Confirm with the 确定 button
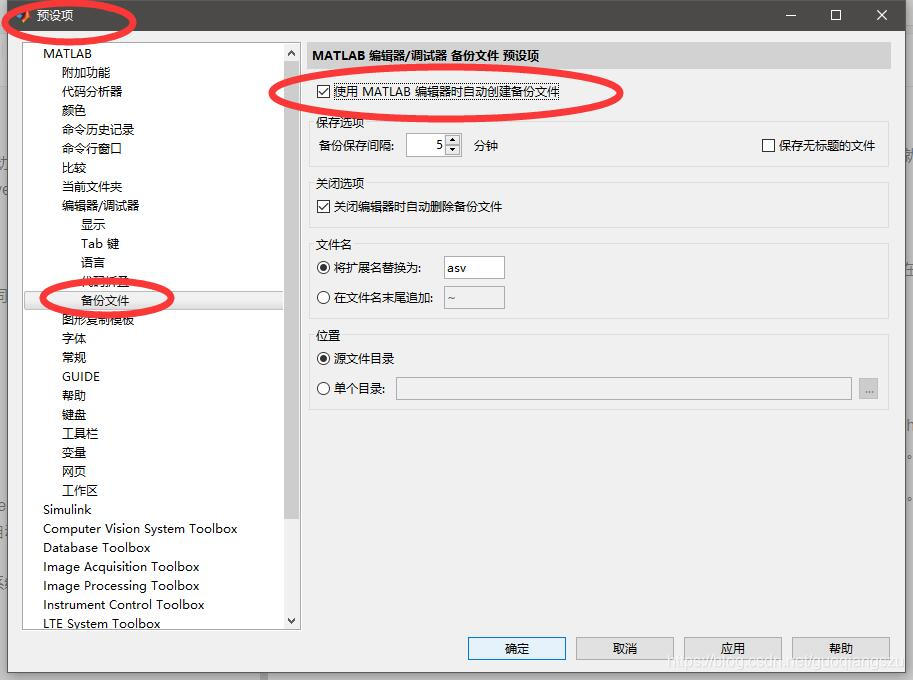 pos(516,649)
